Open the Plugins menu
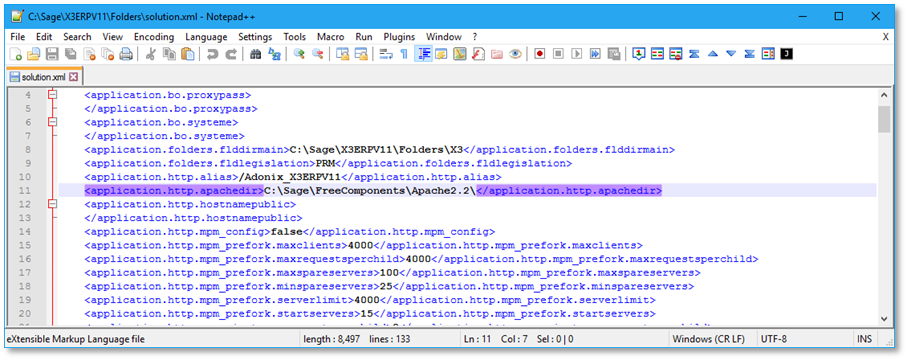Image resolution: width=907 pixels, height=360 pixels. (399, 36)
